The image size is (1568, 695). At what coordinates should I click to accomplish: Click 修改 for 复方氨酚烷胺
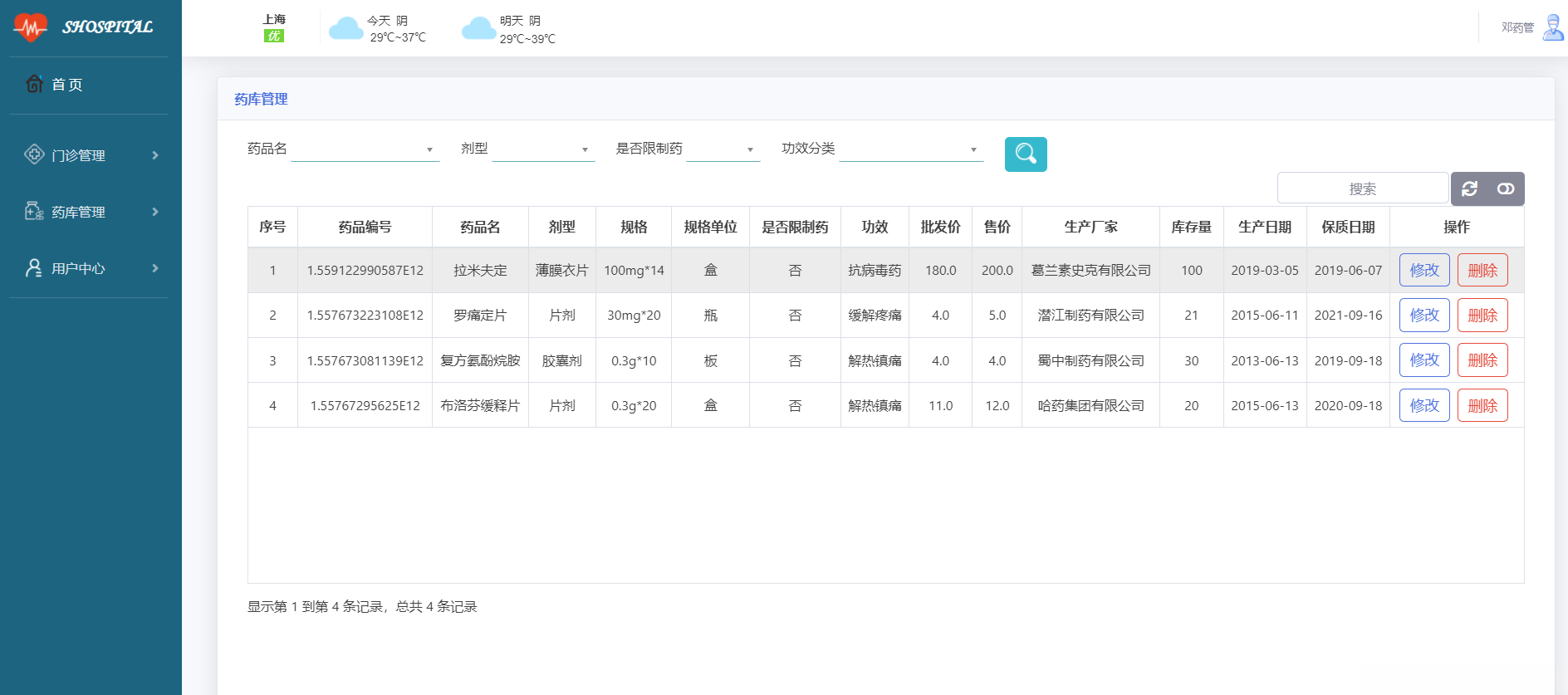pos(1424,360)
